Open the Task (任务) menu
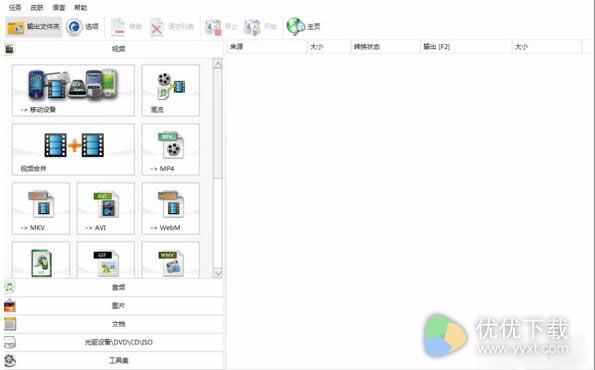Screen dimensions: 595x370 click(15, 7)
